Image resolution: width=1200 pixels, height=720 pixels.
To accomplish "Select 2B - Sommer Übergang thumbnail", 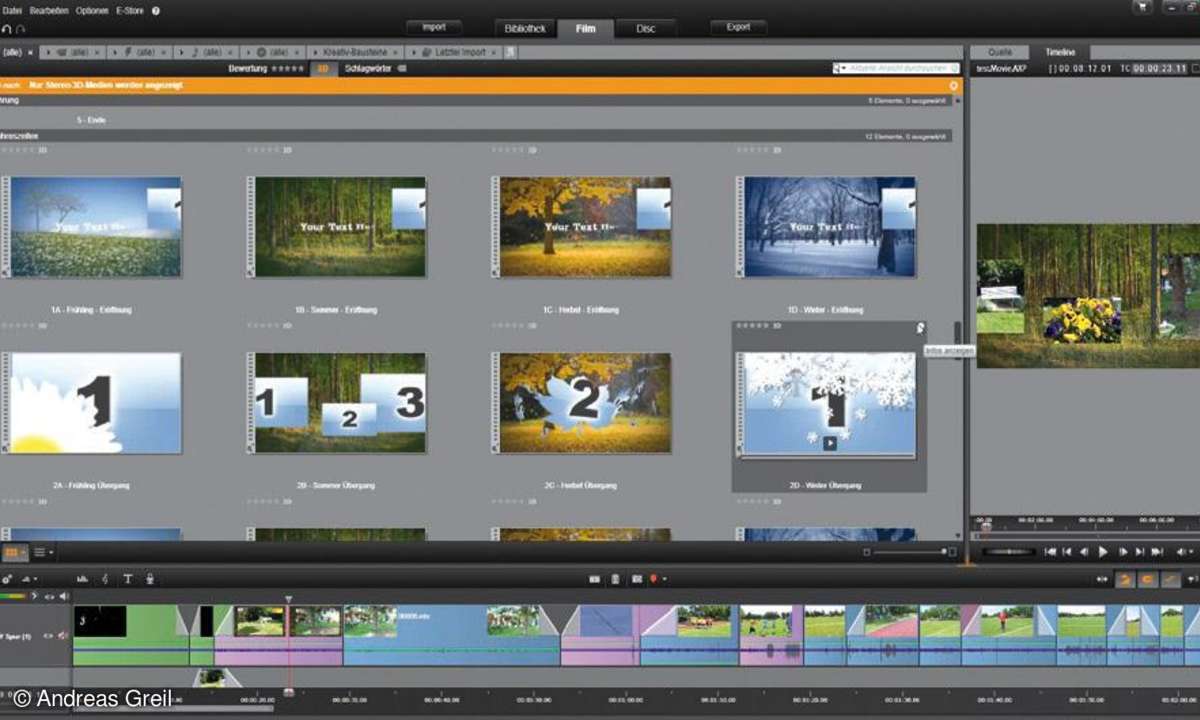I will click(x=339, y=403).
